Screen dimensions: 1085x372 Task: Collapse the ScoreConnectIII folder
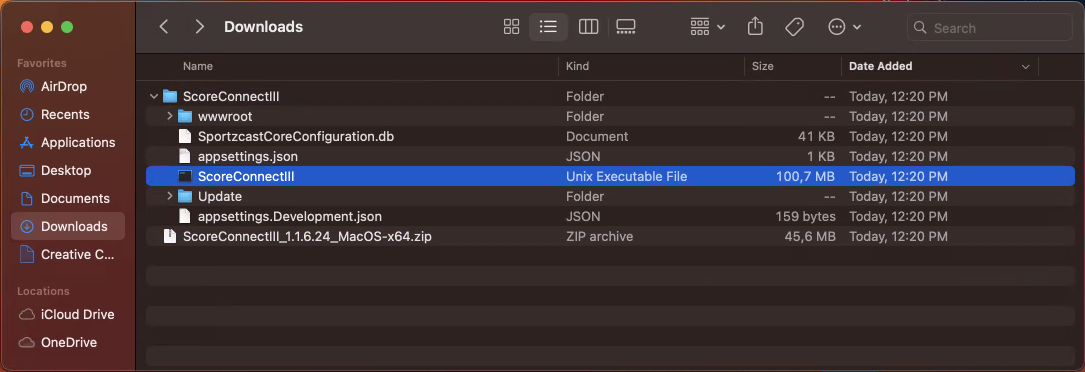point(154,96)
